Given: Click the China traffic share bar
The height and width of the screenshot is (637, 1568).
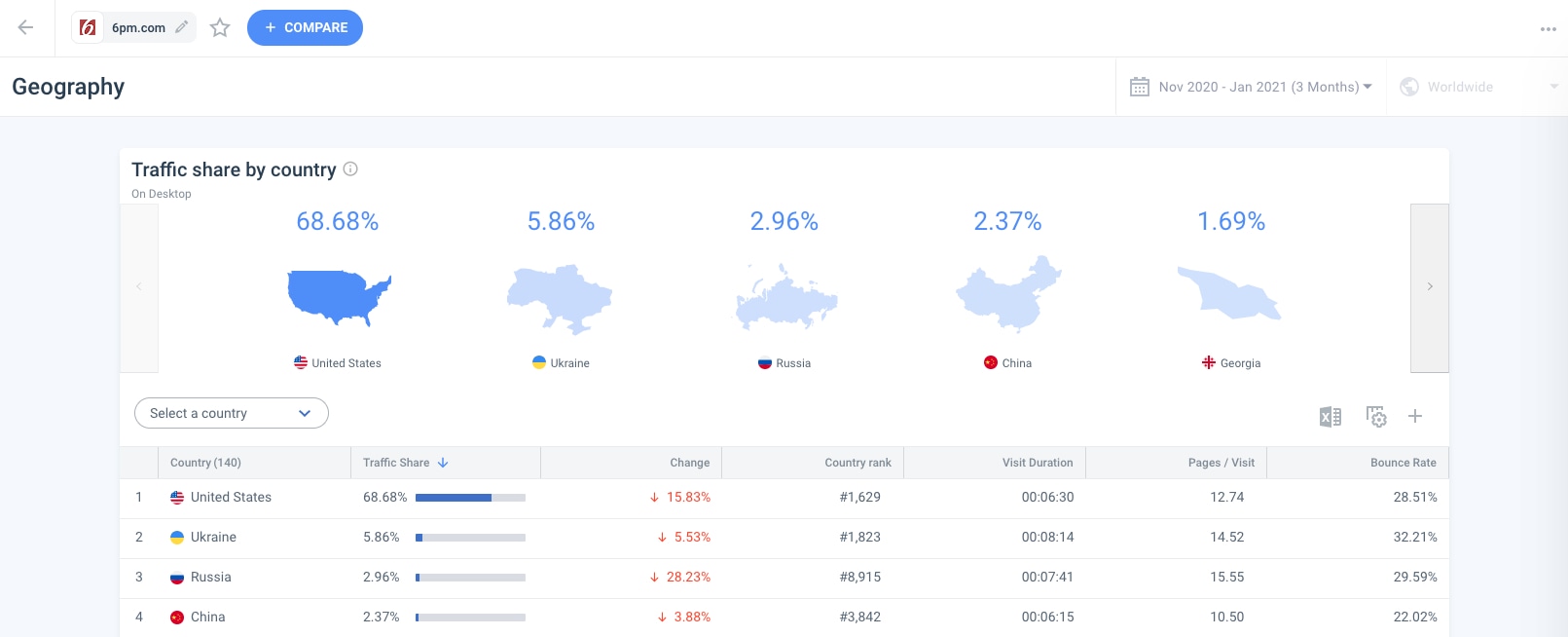Looking at the screenshot, I should click(470, 618).
